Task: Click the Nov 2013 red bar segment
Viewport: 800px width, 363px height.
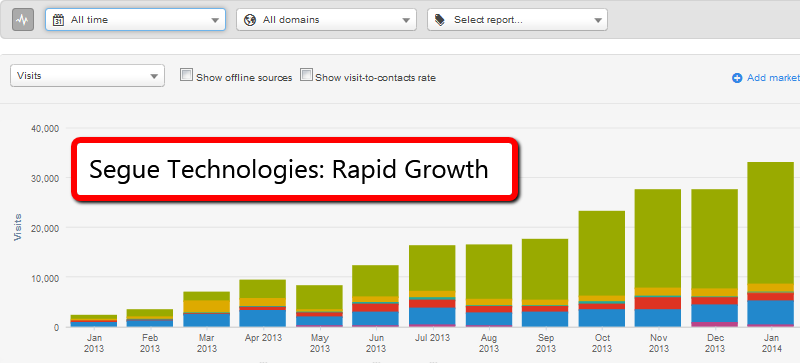Action: coord(658,303)
